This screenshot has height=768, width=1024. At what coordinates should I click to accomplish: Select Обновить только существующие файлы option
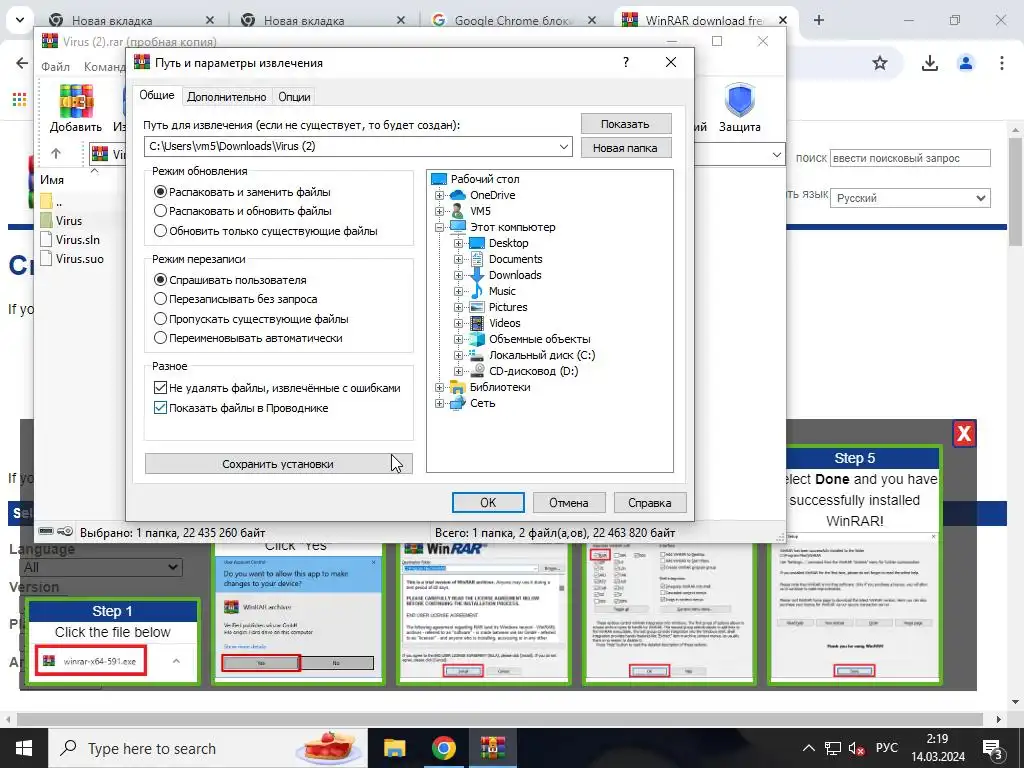click(266, 231)
